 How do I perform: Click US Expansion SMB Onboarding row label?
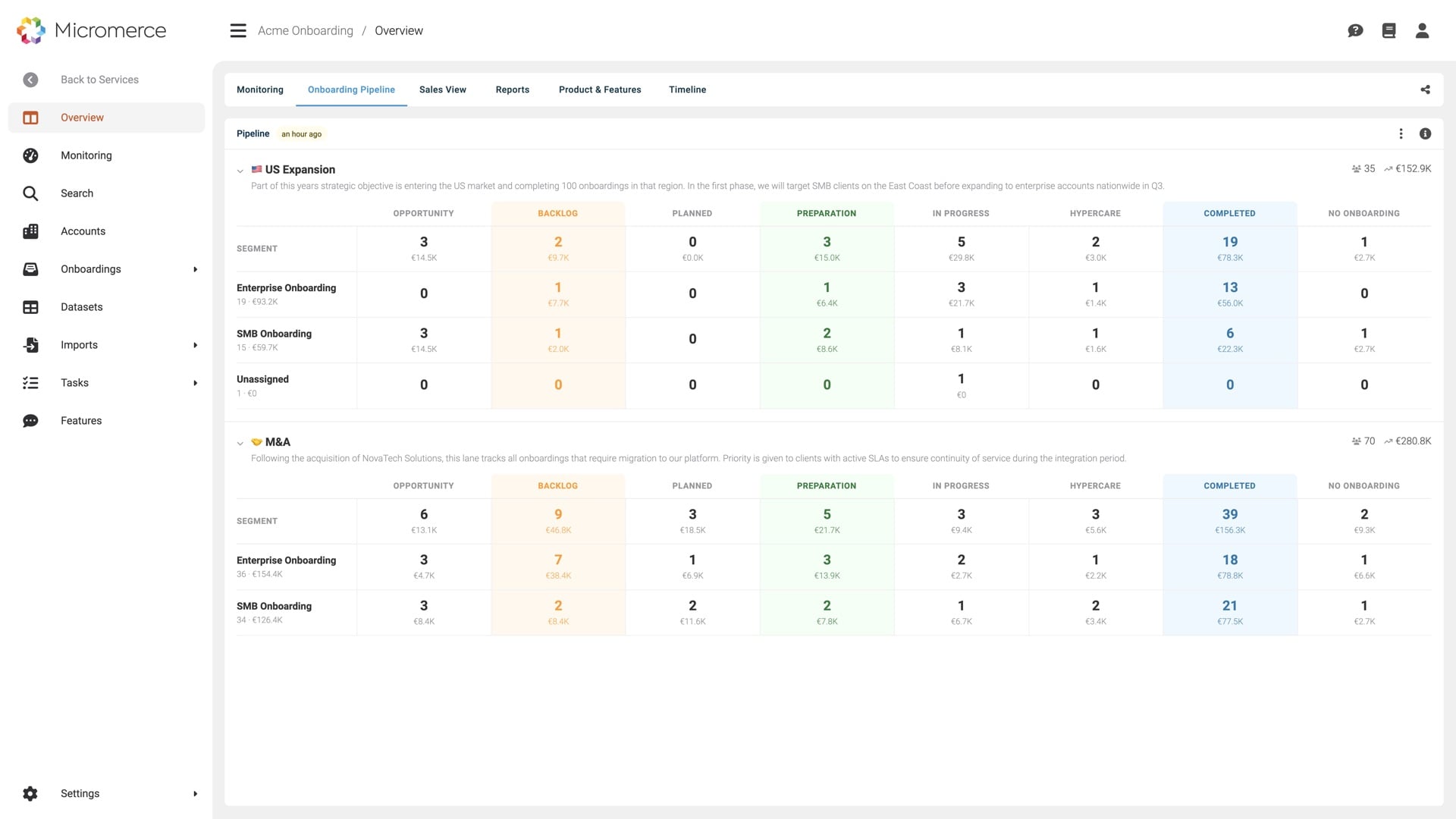pyautogui.click(x=274, y=334)
